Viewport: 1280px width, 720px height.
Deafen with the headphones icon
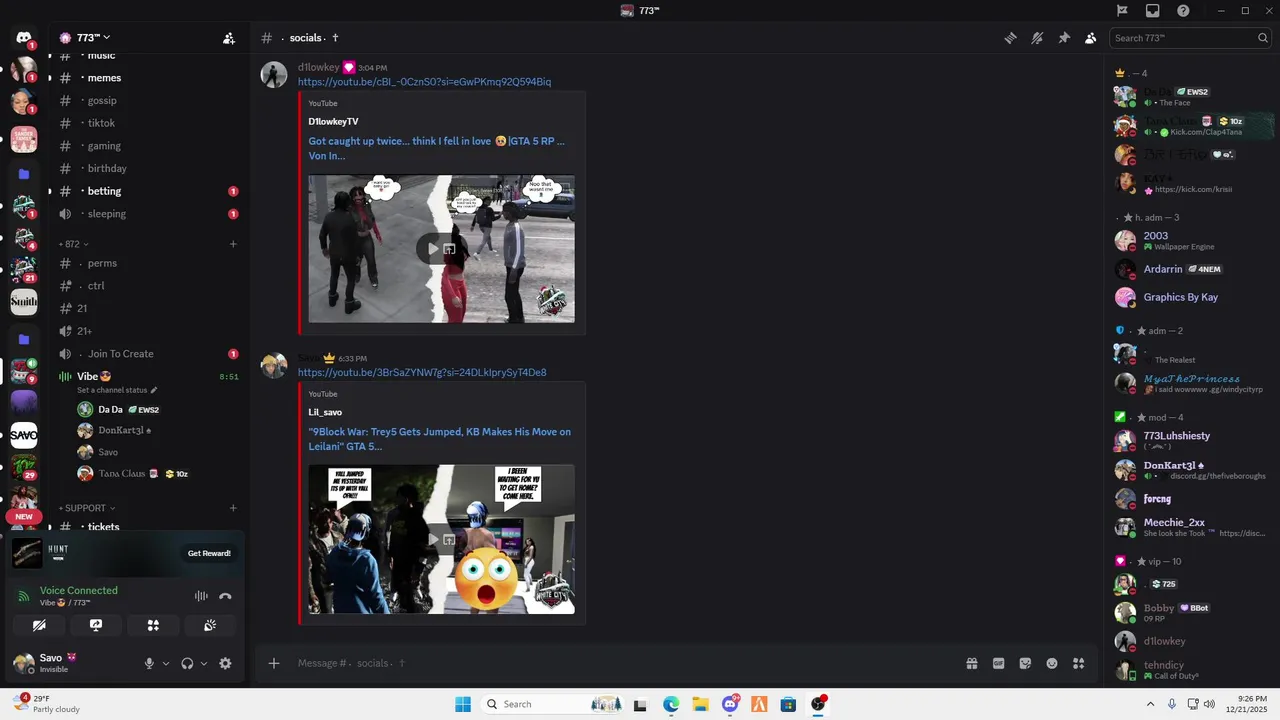point(187,663)
